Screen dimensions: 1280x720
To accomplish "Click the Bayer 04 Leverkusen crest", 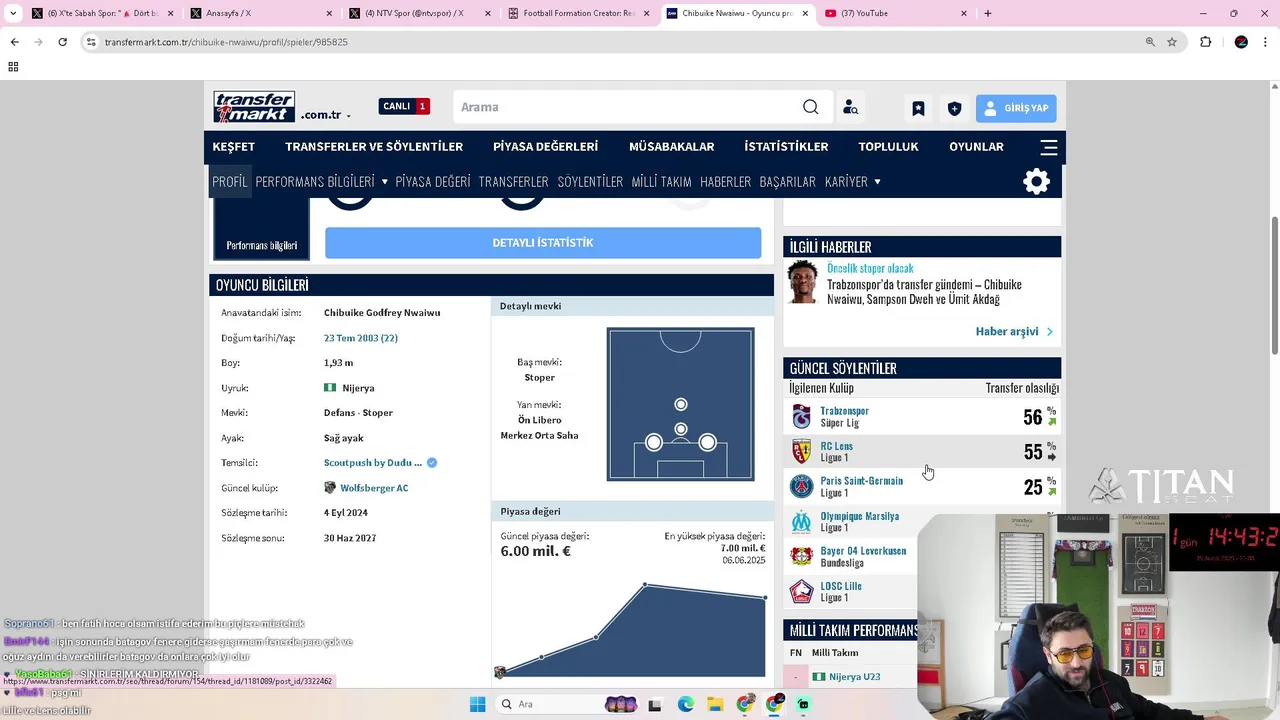I will pos(801,557).
